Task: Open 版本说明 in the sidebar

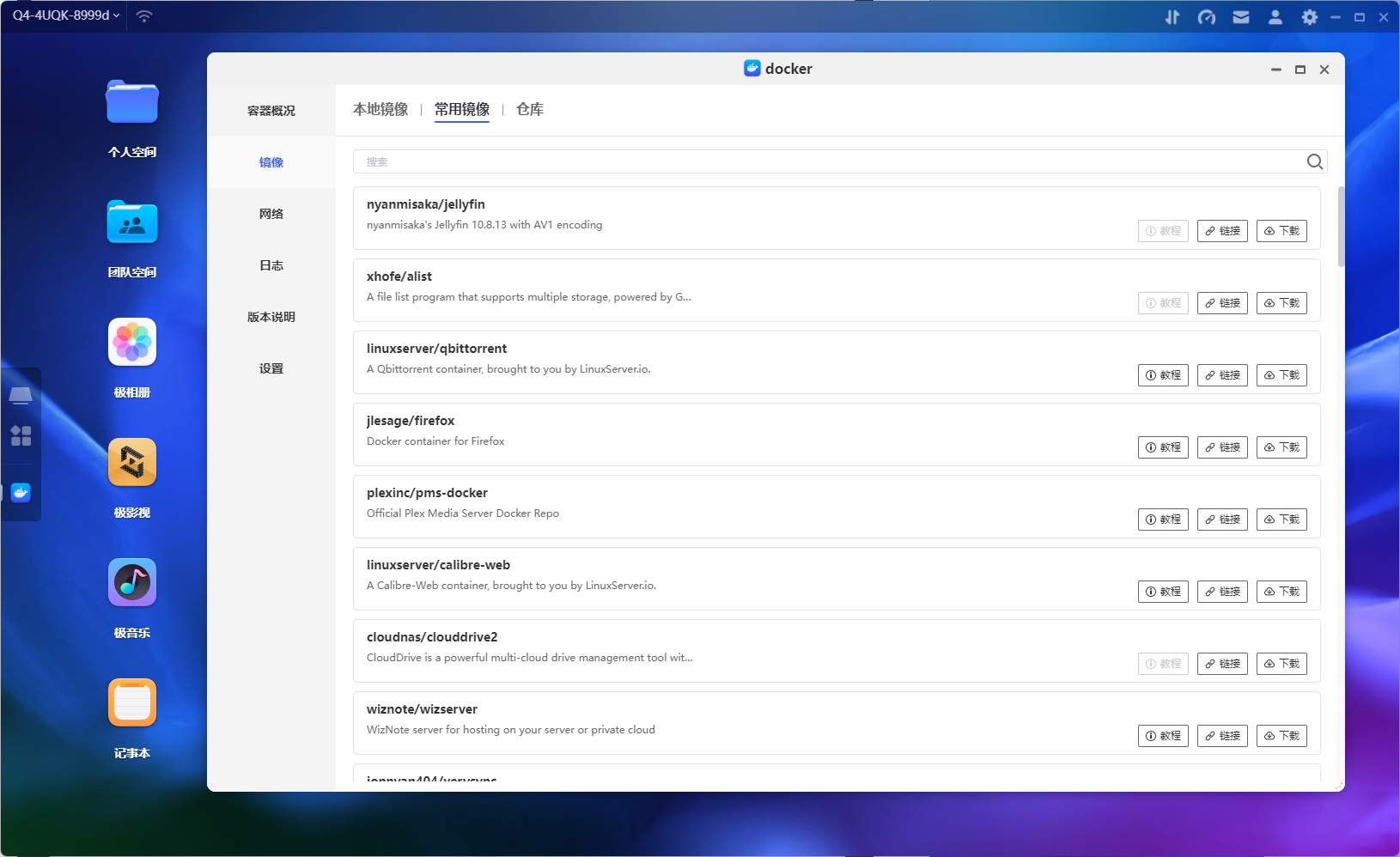Action: (271, 317)
